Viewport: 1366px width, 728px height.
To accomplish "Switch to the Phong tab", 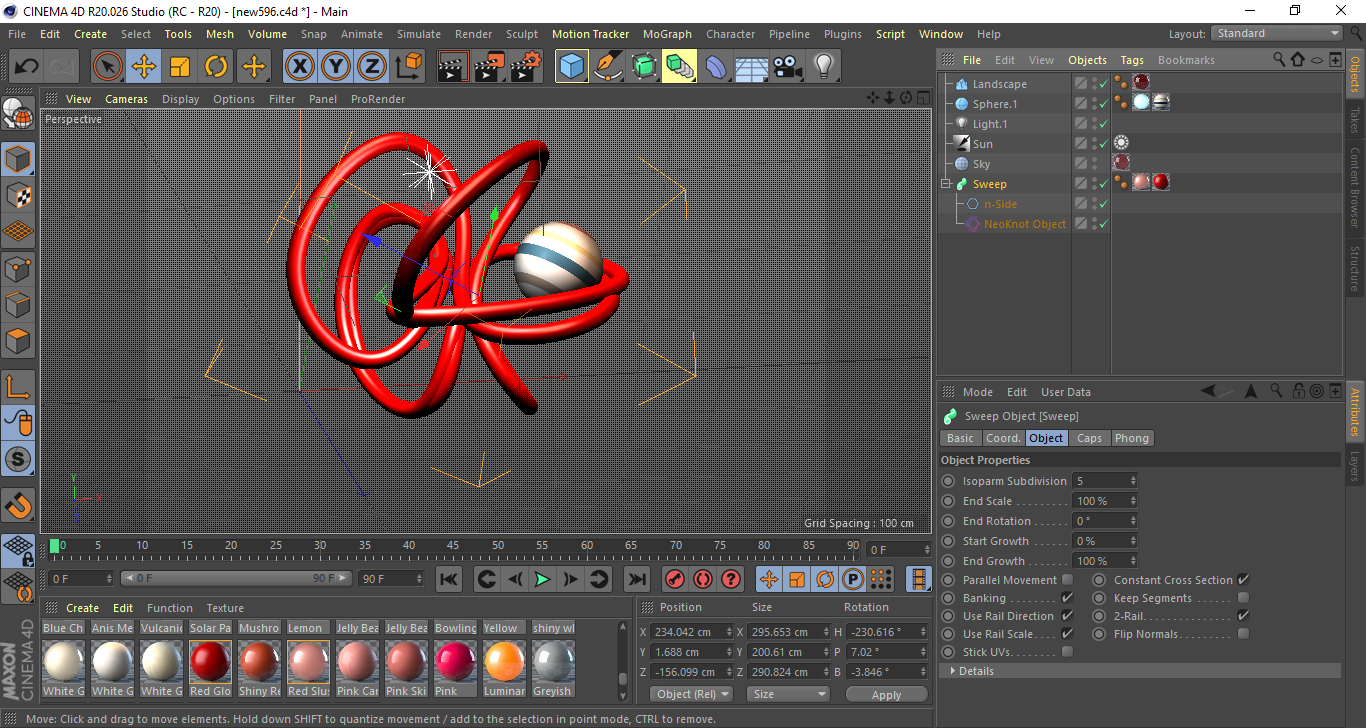I will coord(1132,438).
